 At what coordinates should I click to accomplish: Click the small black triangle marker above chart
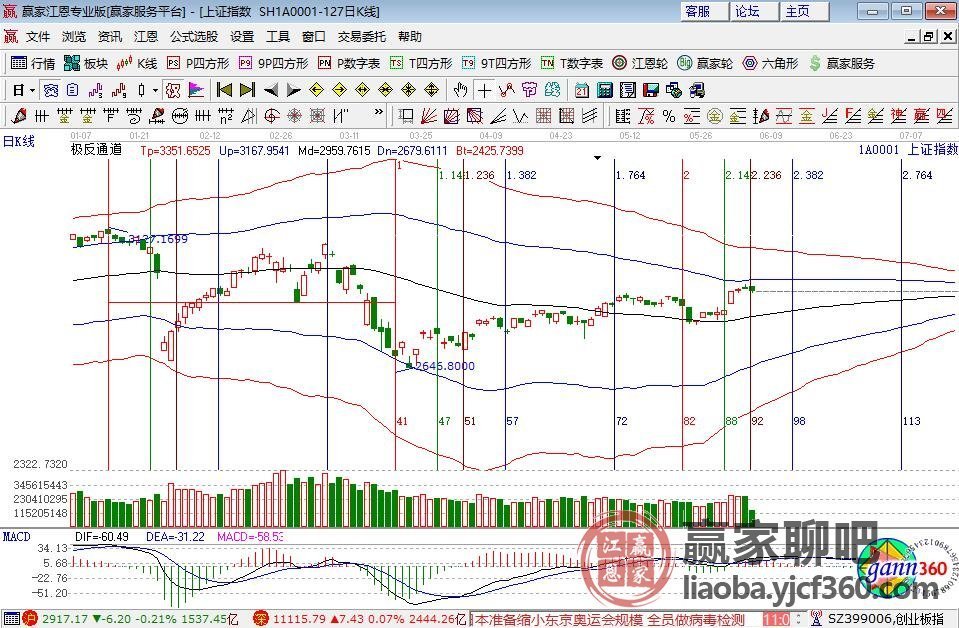[598, 158]
